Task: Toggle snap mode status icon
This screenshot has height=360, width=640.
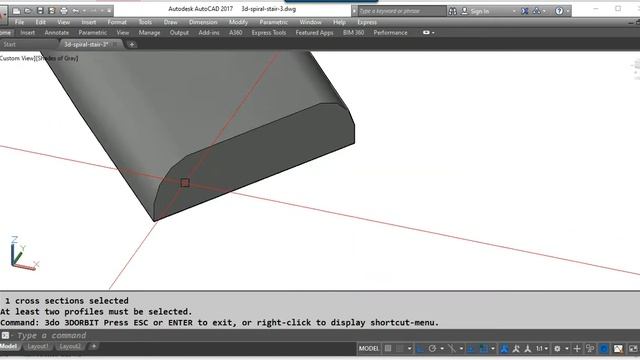Action: [x=400, y=349]
